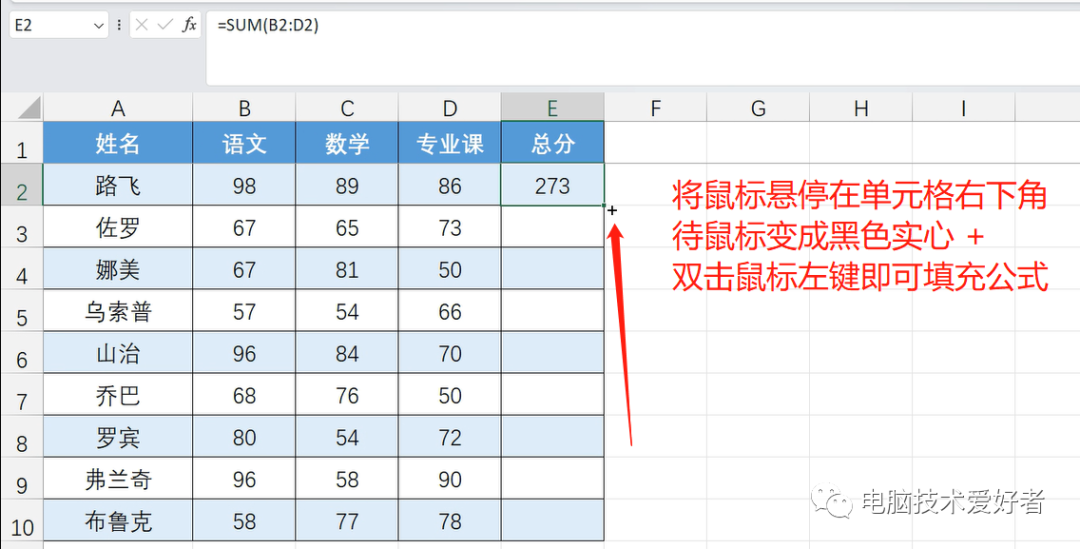The width and height of the screenshot is (1080, 549).
Task: Click 乌索普's 语文 score 57
Action: tap(245, 311)
